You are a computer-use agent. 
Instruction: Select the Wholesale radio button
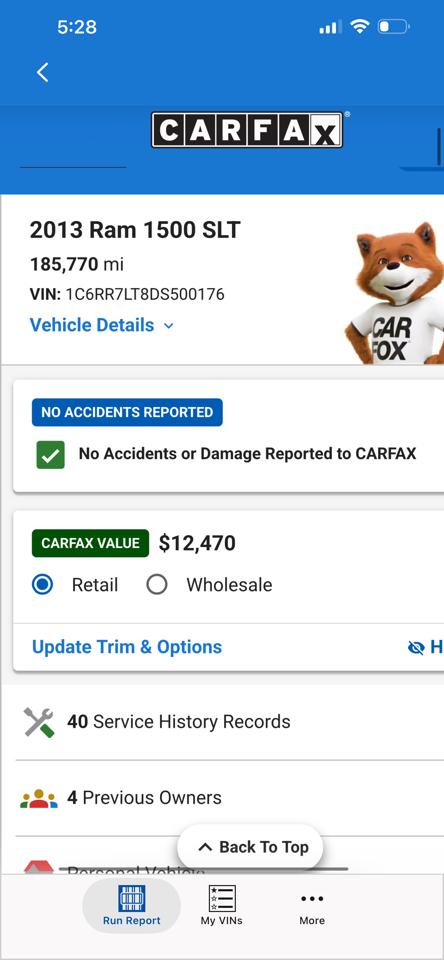(x=157, y=585)
